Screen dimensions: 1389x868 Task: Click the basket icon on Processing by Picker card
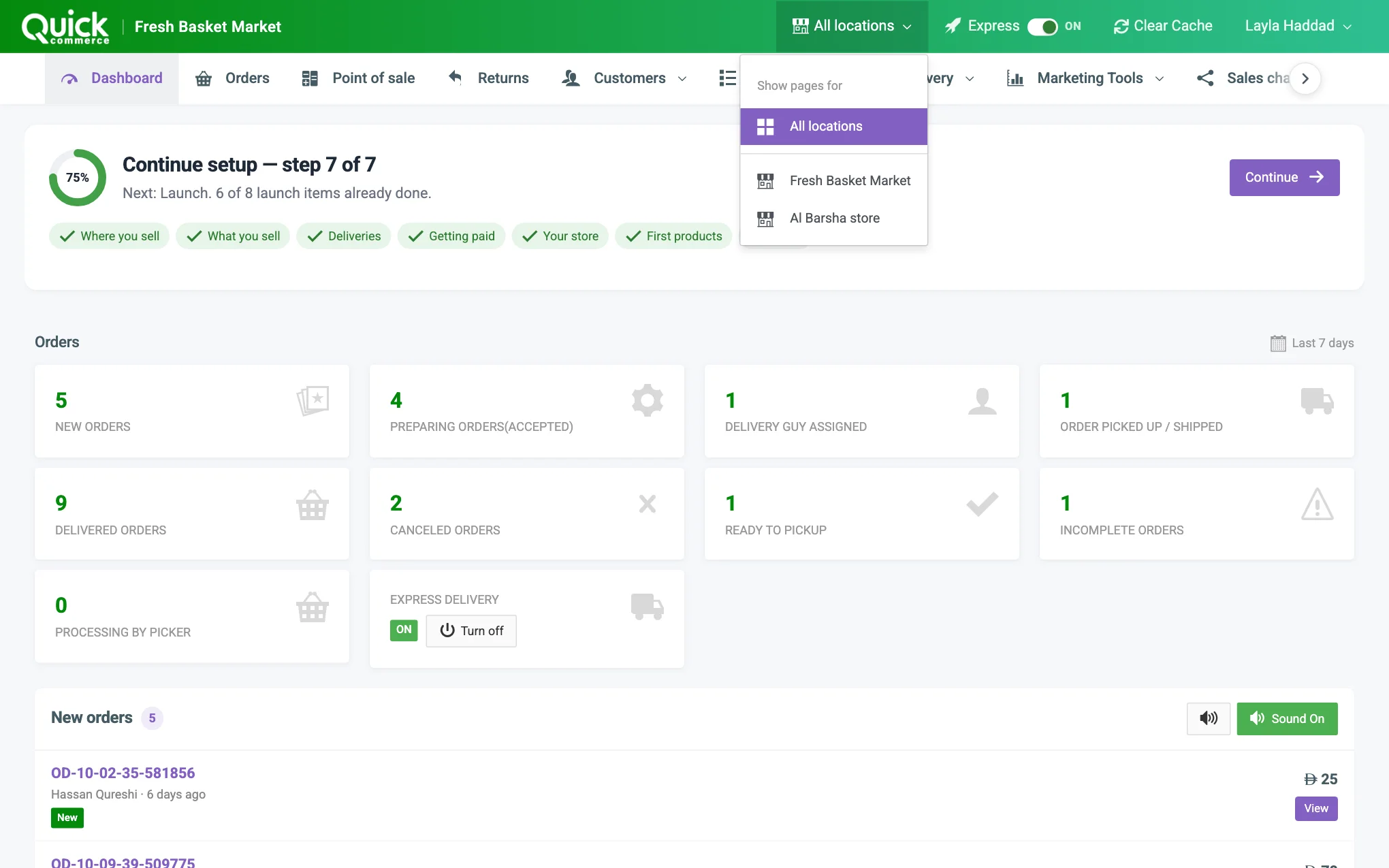pos(313,607)
